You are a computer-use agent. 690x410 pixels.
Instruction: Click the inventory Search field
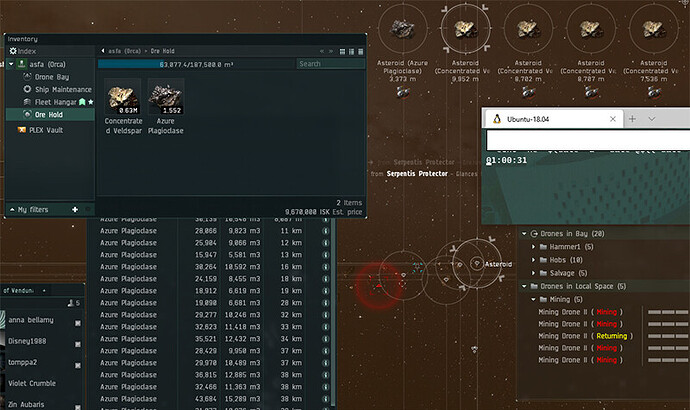coord(330,64)
